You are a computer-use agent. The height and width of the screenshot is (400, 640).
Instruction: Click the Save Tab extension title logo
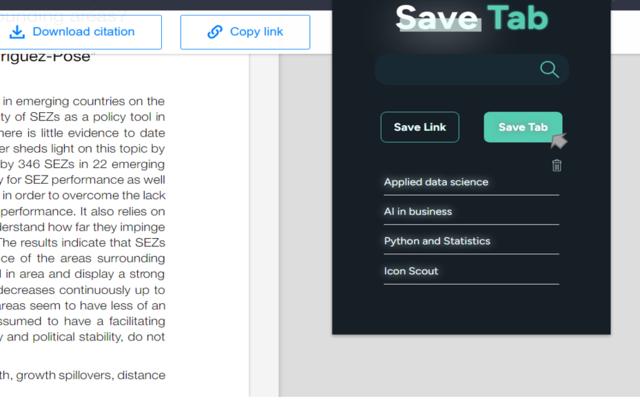pyautogui.click(x=471, y=17)
